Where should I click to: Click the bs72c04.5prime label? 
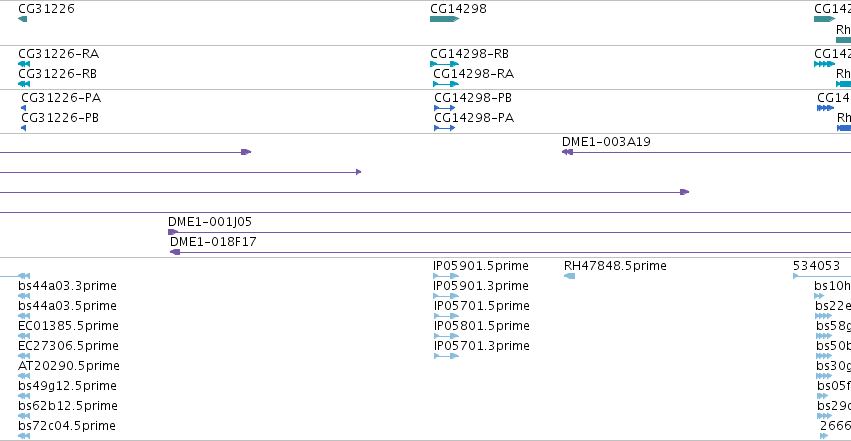tap(67, 426)
